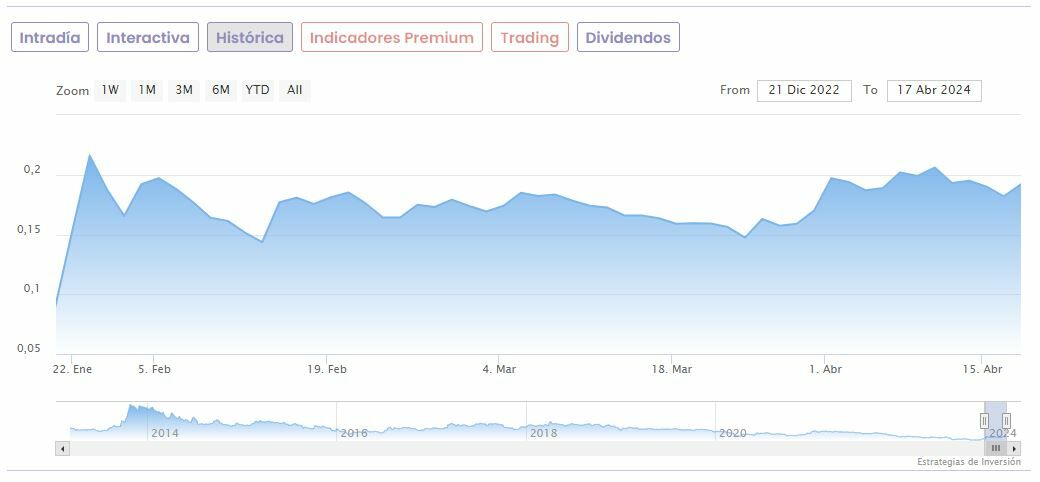
Task: Open Indicadores Premium
Action: 392,38
